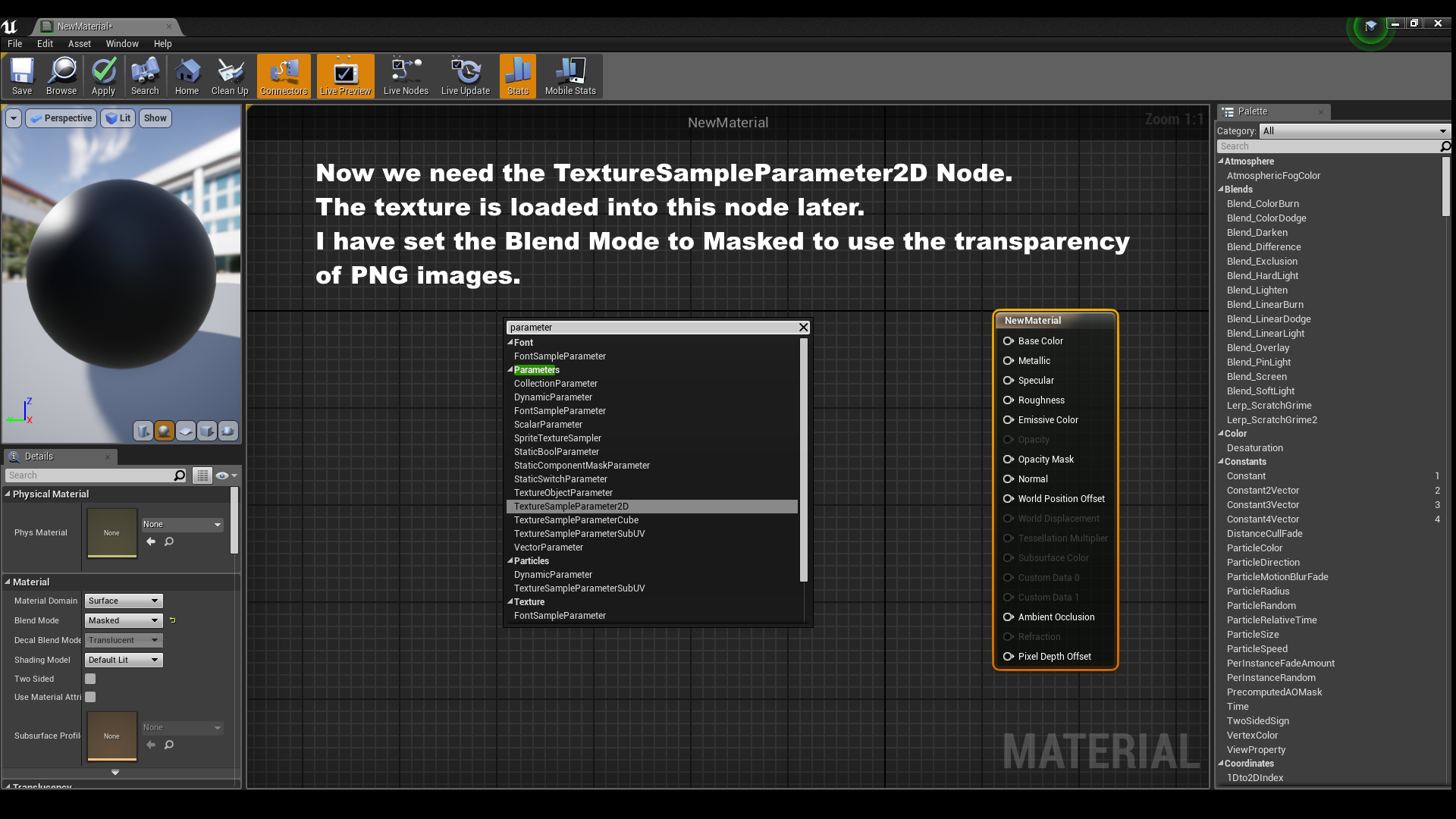Open the Shading Model dropdown
Image resolution: width=1456 pixels, height=819 pixels.
tap(124, 660)
